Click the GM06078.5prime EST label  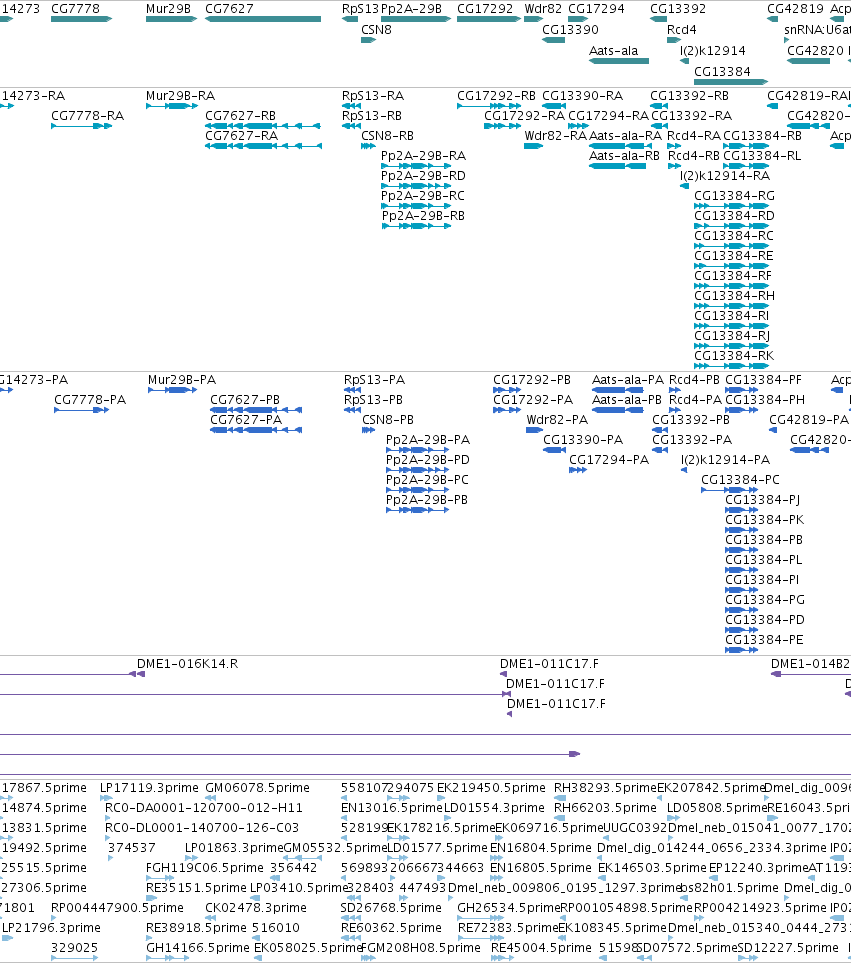257,787
